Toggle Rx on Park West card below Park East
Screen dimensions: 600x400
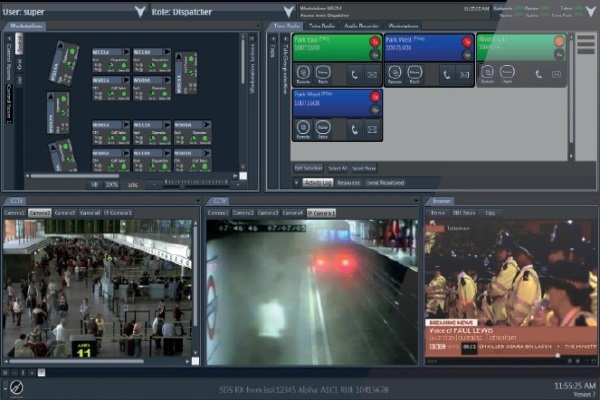[x=375, y=110]
